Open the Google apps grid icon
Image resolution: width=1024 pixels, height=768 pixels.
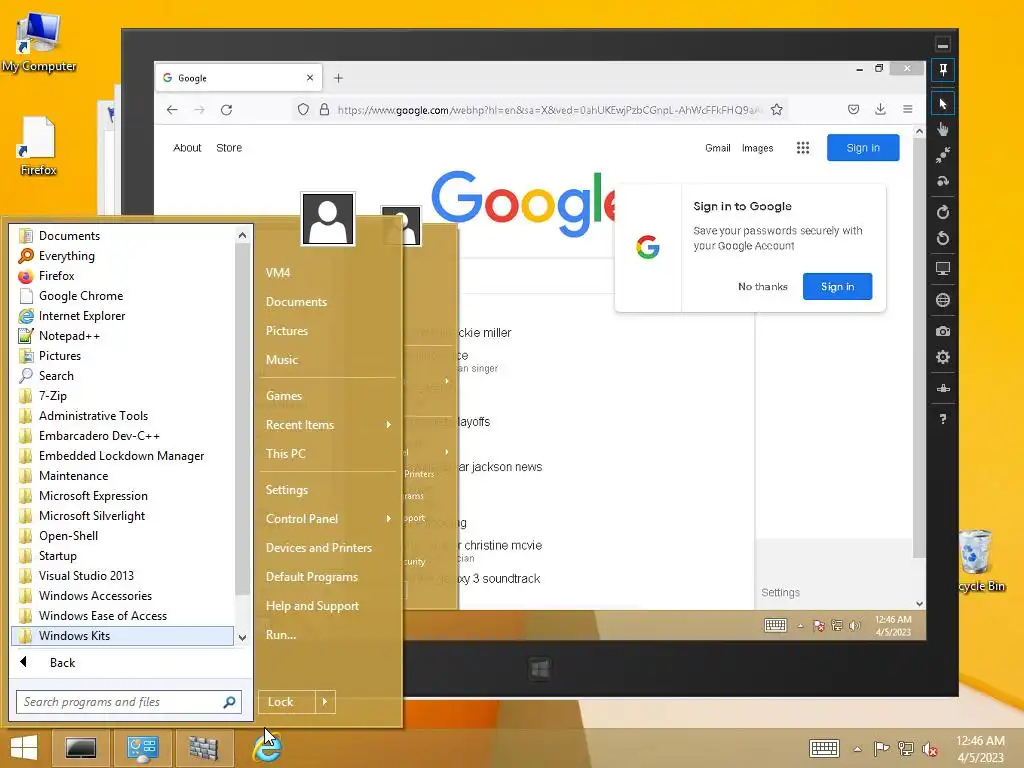803,148
